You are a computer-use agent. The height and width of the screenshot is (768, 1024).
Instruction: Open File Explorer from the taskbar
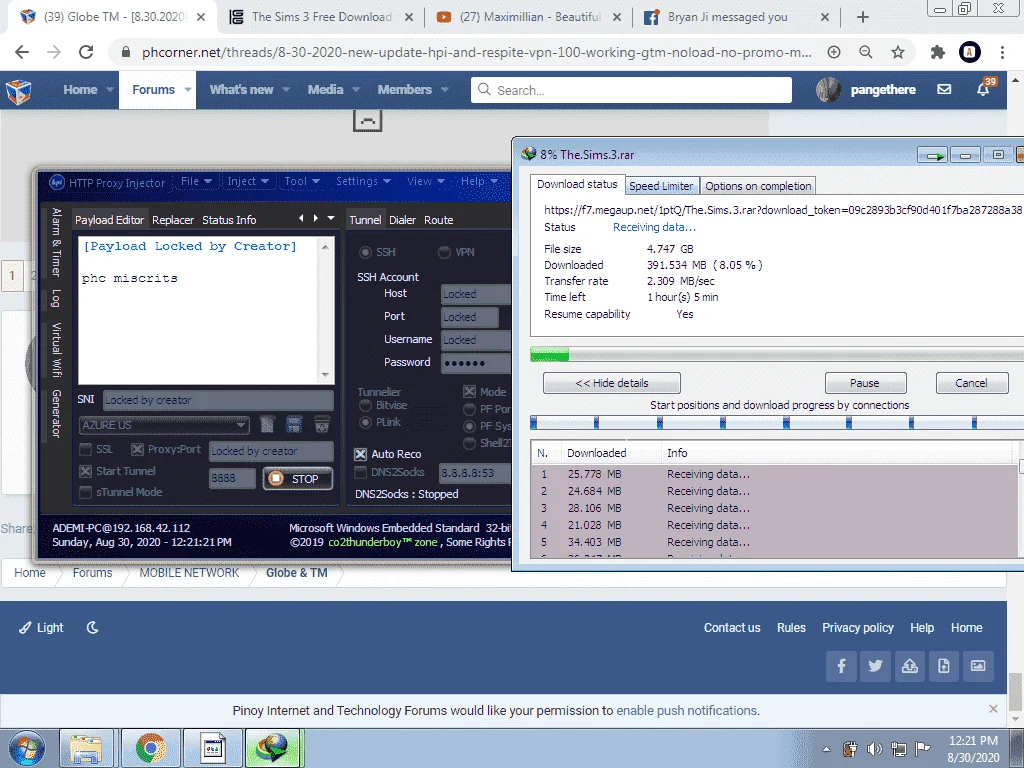click(x=87, y=748)
